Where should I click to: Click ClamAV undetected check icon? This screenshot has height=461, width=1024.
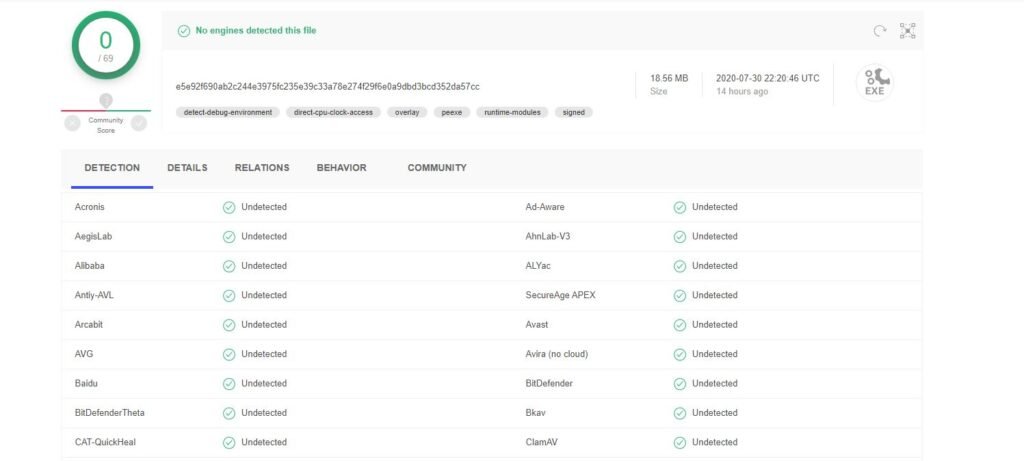pyautogui.click(x=680, y=442)
